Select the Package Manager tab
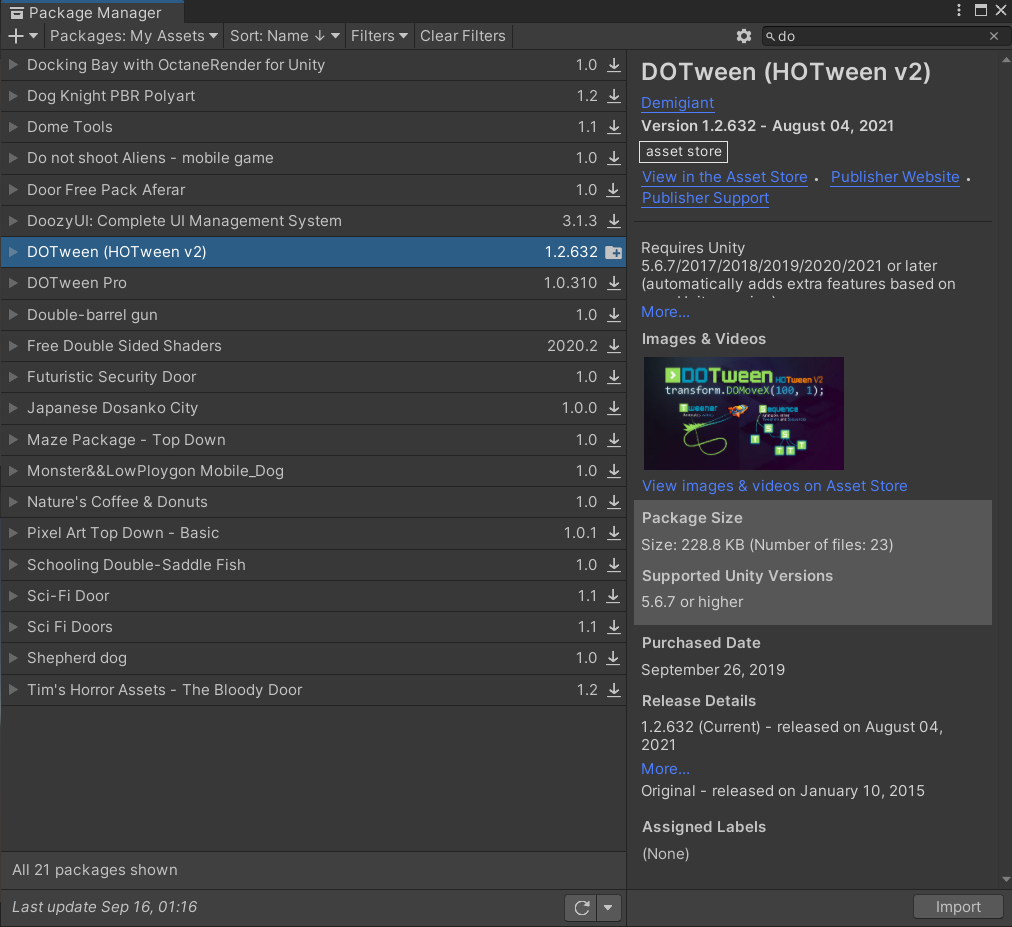Viewport: 1012px width, 927px height. [x=92, y=12]
